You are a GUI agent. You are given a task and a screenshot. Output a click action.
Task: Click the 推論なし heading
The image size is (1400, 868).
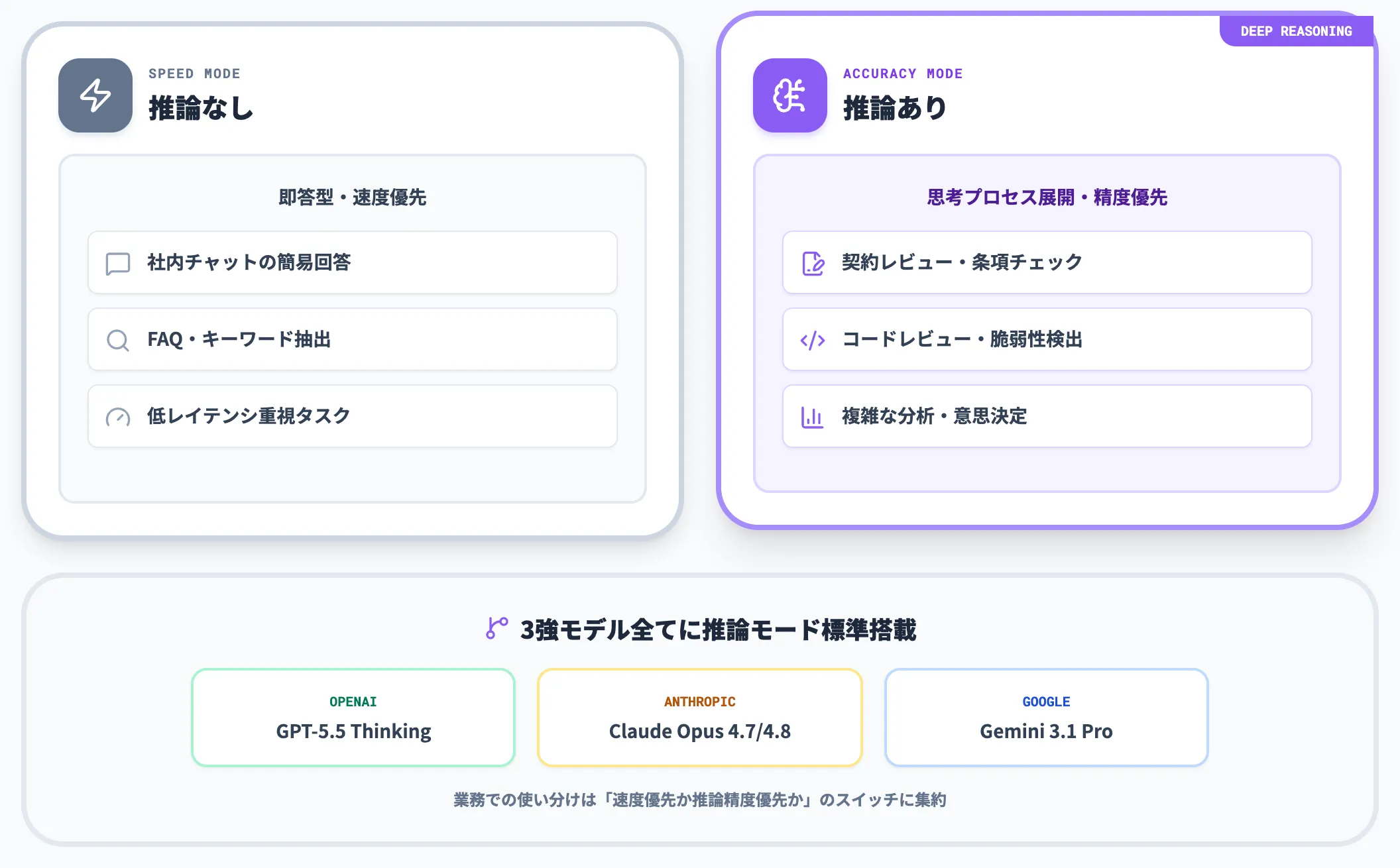(x=201, y=108)
